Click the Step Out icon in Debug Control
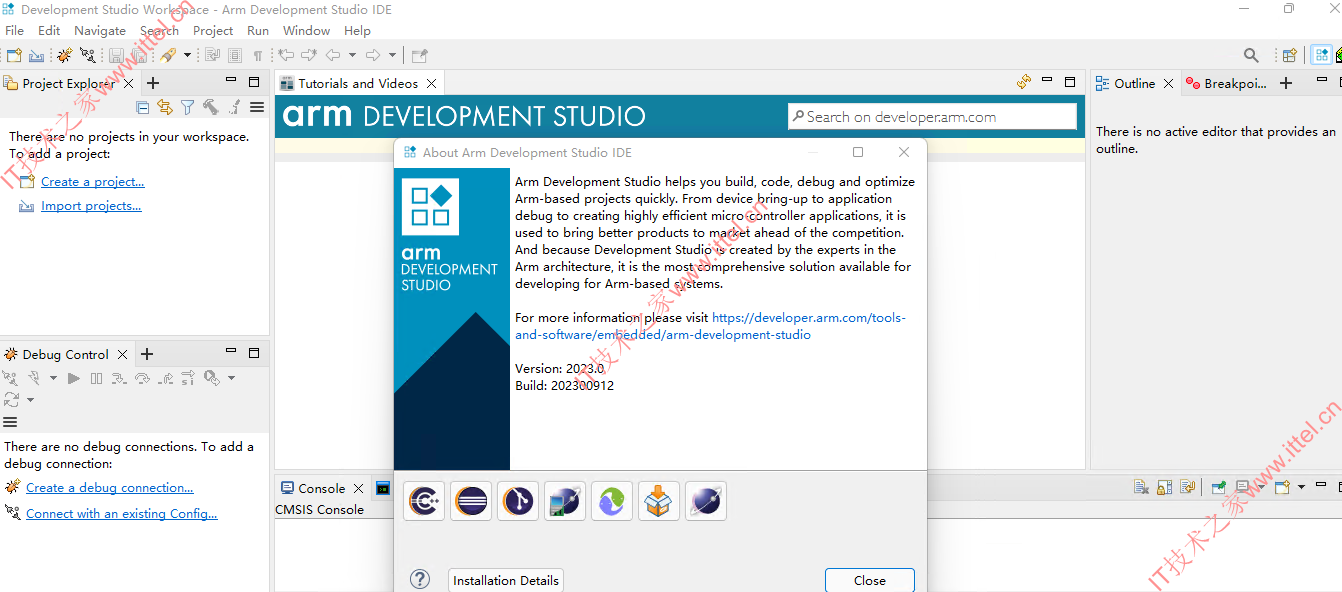This screenshot has height=592, width=1342. coord(165,378)
